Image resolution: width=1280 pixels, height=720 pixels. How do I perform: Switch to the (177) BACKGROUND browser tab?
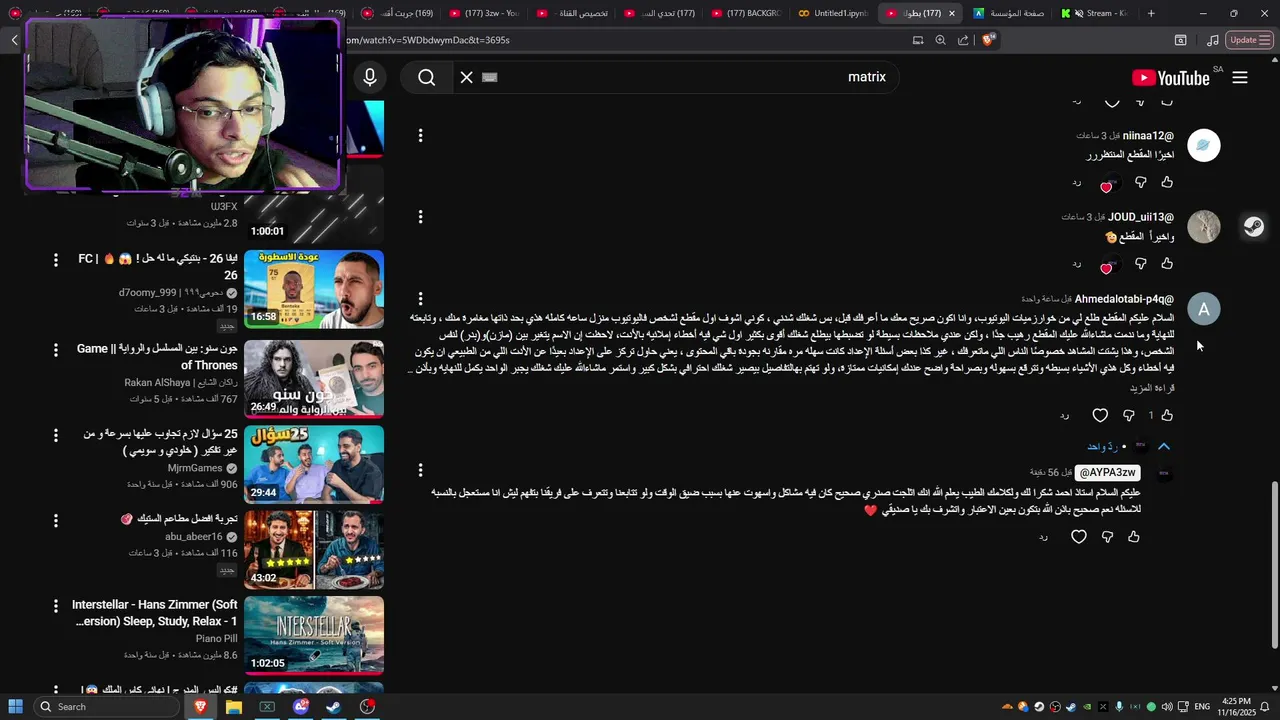[x=746, y=13]
